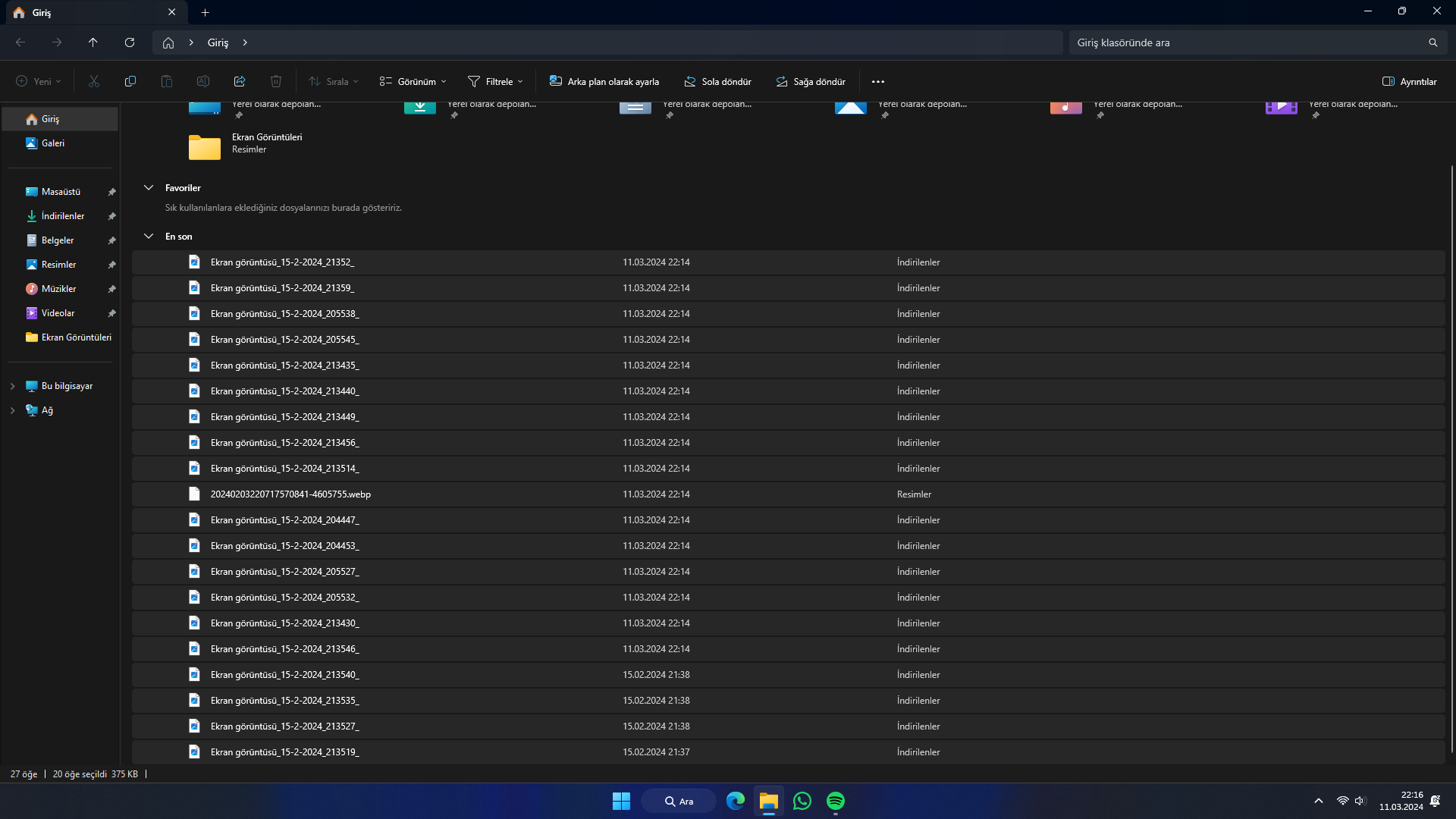Click the Cut scissors icon in toolbar

94,81
